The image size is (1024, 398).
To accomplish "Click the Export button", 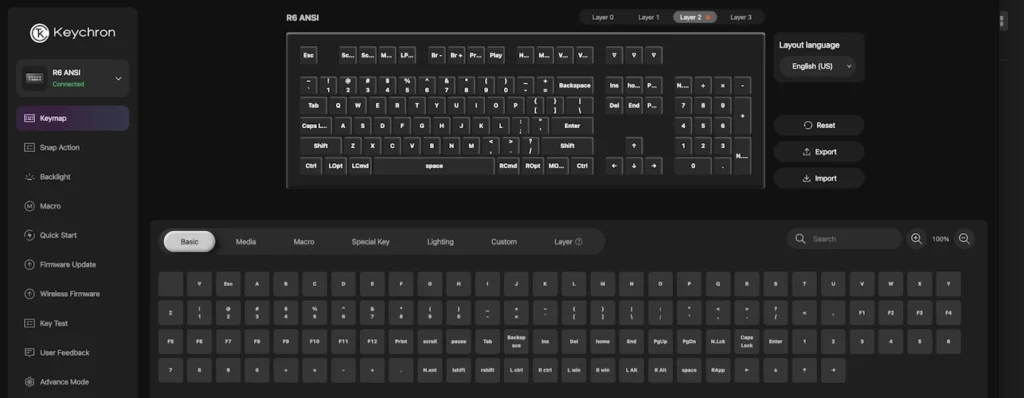I will point(819,152).
